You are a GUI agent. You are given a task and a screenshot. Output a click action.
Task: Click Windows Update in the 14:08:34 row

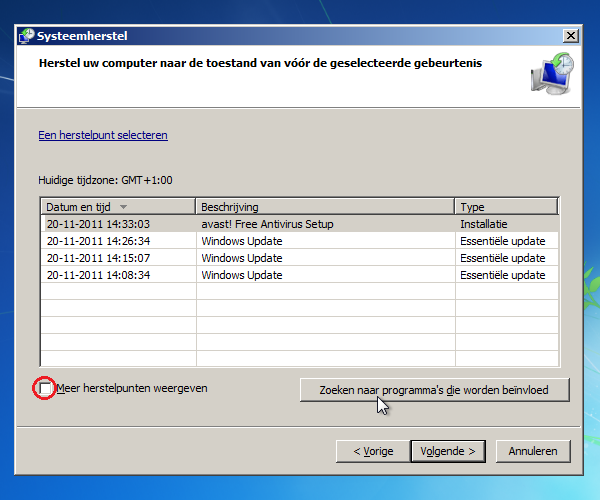pos(242,275)
